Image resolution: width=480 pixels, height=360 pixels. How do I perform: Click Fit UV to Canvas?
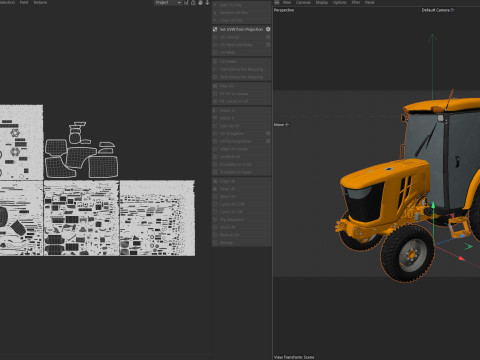point(242,94)
